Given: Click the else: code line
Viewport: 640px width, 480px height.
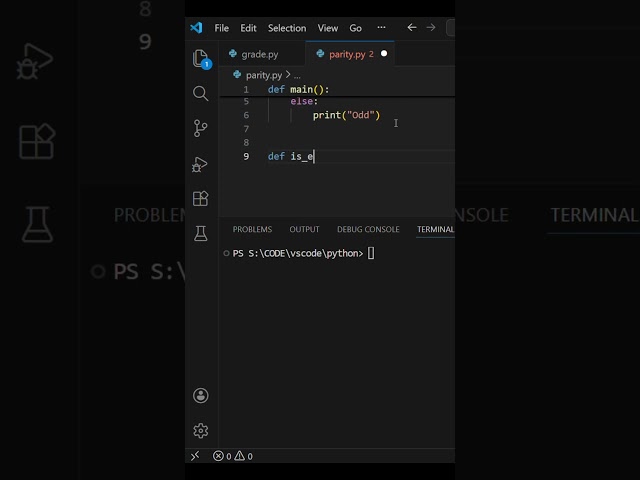Looking at the screenshot, I should click(304, 101).
